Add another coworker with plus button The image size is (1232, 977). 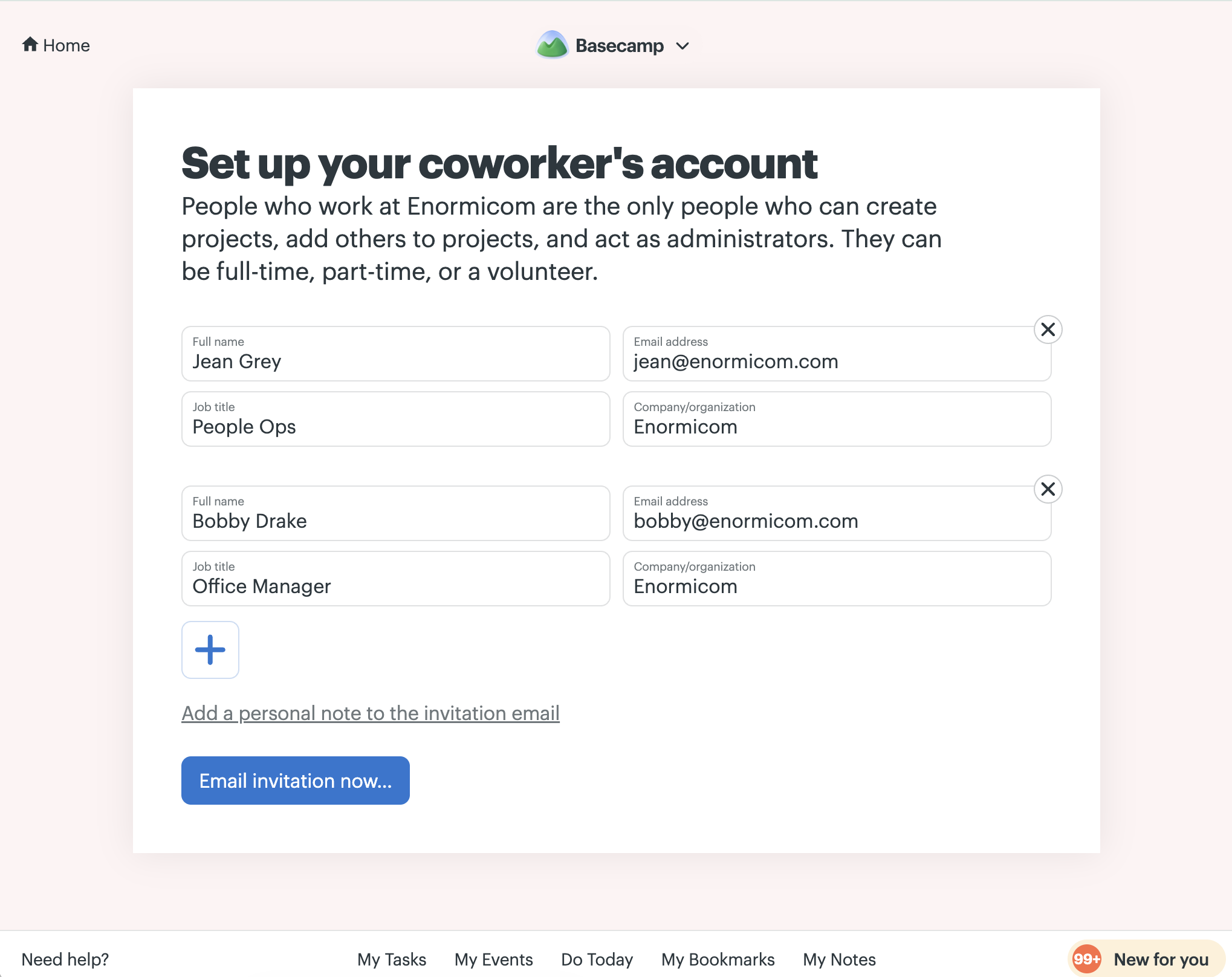pyautogui.click(x=210, y=650)
